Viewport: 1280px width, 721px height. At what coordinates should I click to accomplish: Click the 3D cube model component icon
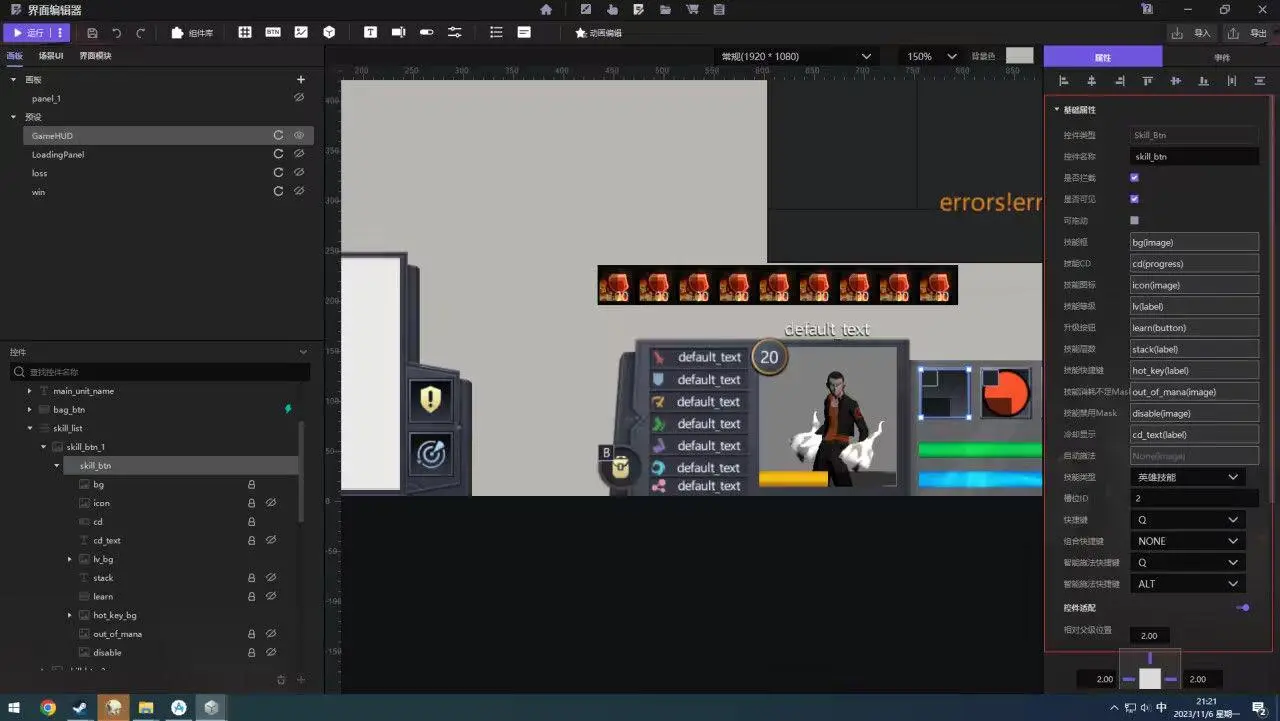tap(329, 32)
